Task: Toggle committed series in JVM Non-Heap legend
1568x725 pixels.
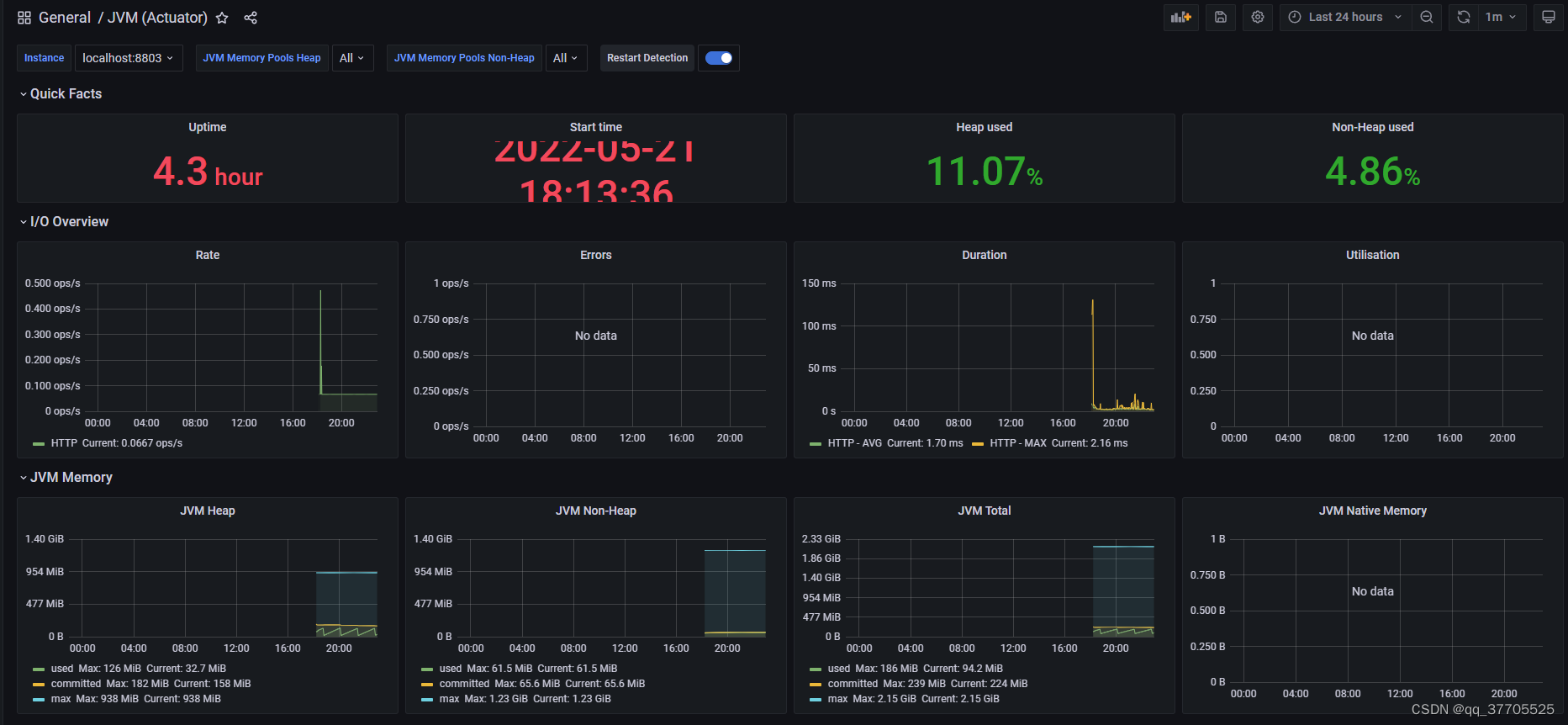Action: point(464,684)
